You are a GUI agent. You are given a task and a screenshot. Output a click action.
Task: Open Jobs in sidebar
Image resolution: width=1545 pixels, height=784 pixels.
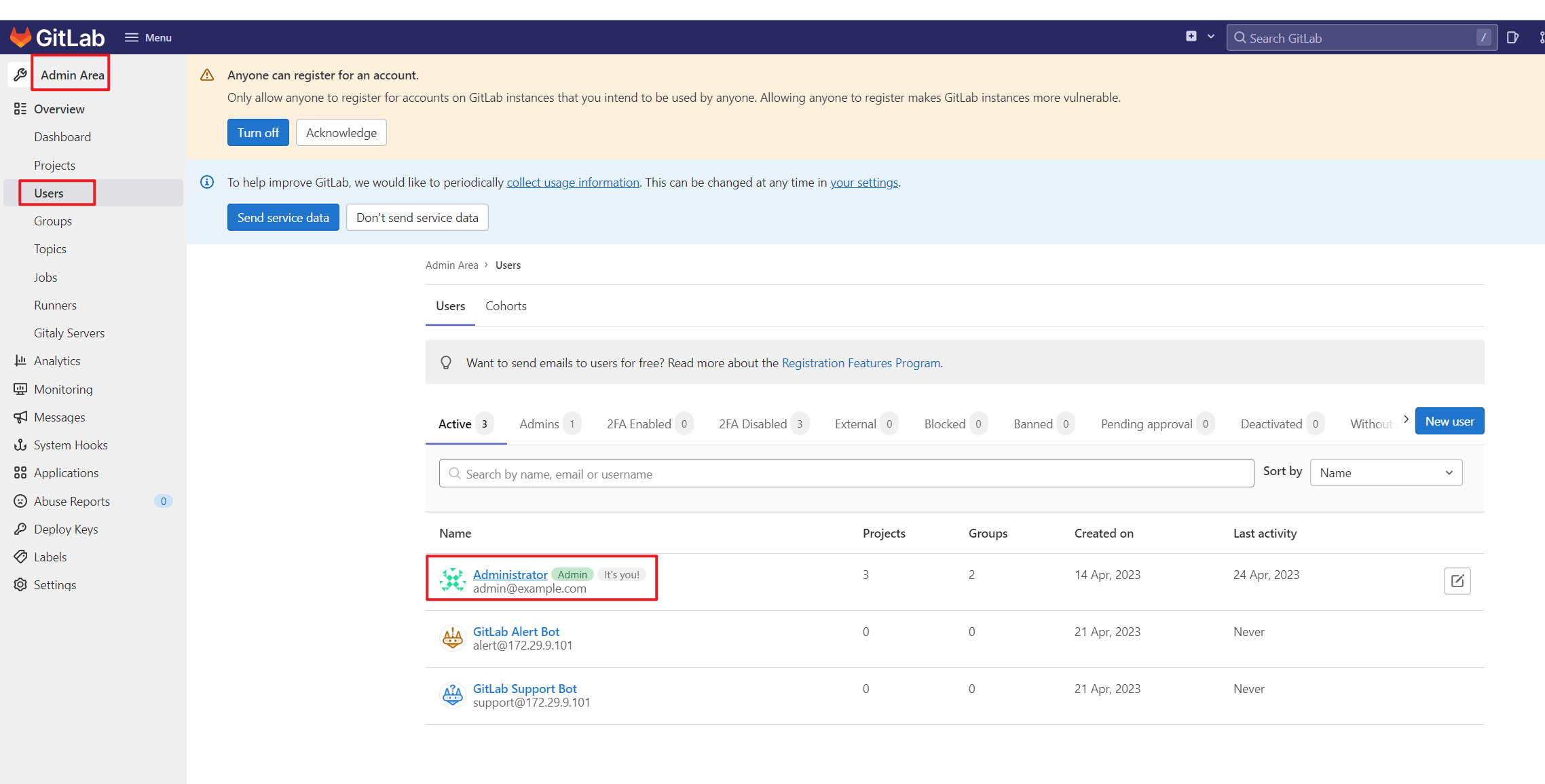pos(45,277)
